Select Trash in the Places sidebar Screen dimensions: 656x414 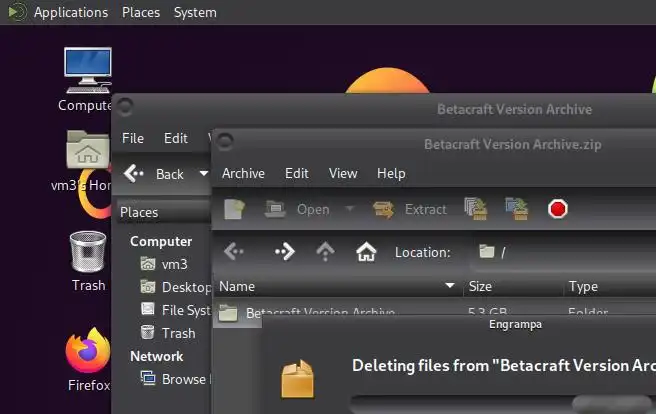(x=168, y=333)
